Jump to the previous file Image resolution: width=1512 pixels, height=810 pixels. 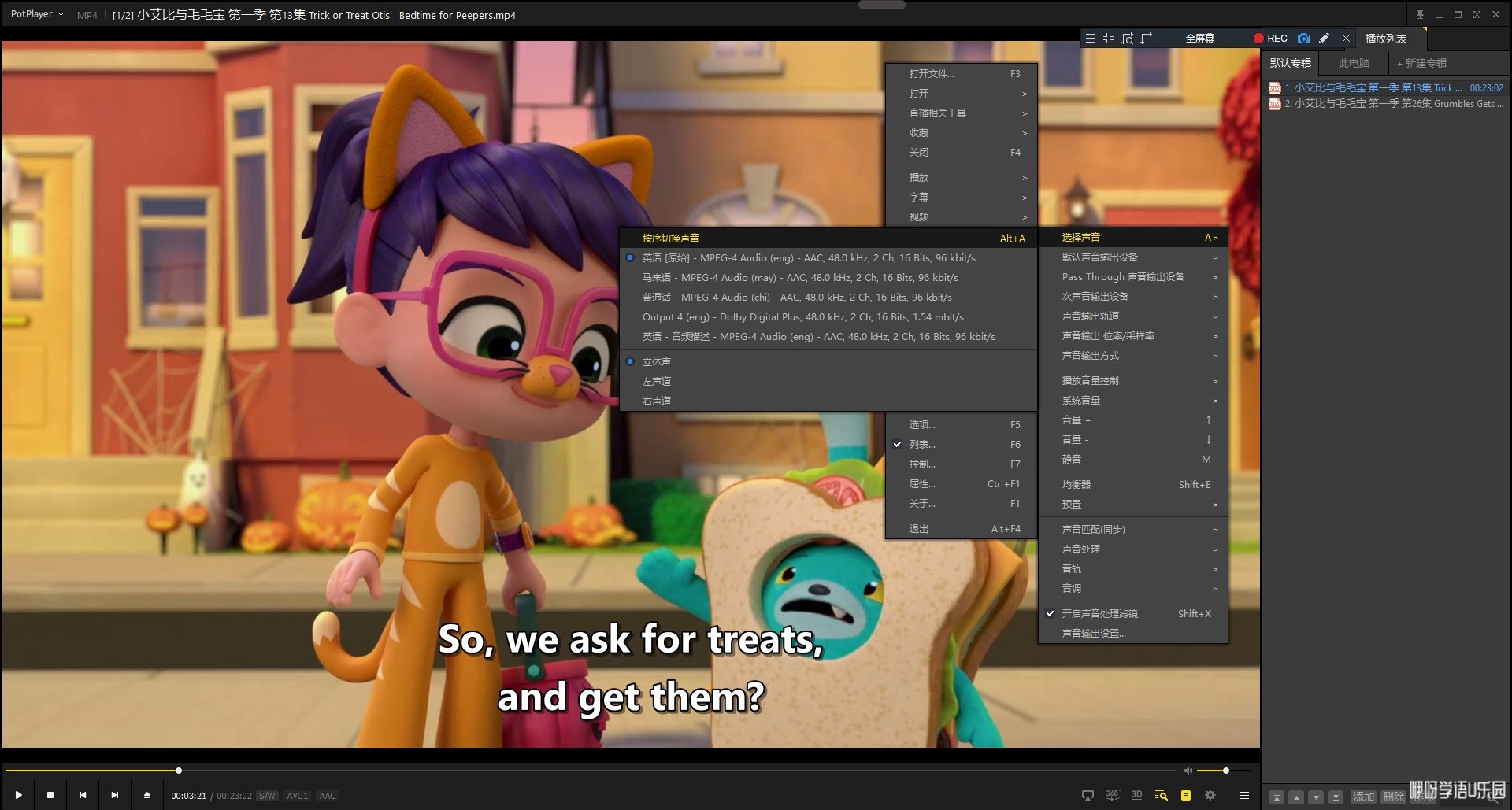tap(83, 795)
